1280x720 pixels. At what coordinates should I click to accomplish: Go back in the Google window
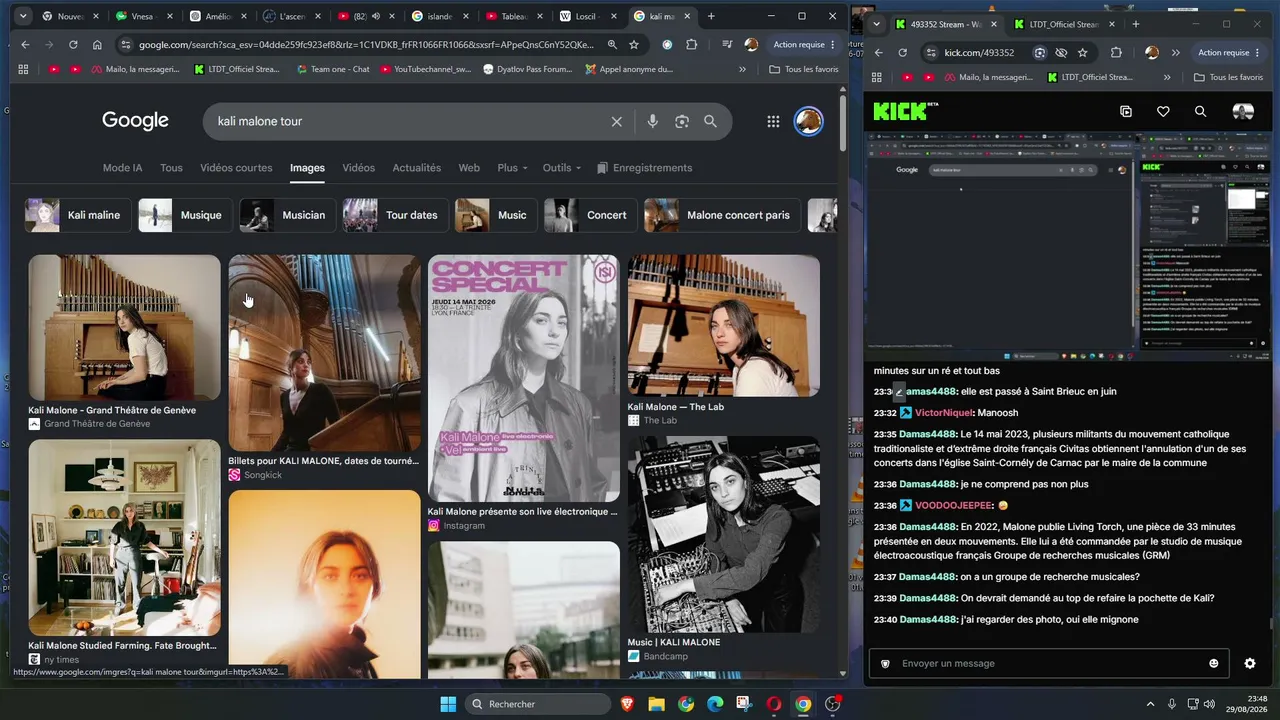(25, 44)
